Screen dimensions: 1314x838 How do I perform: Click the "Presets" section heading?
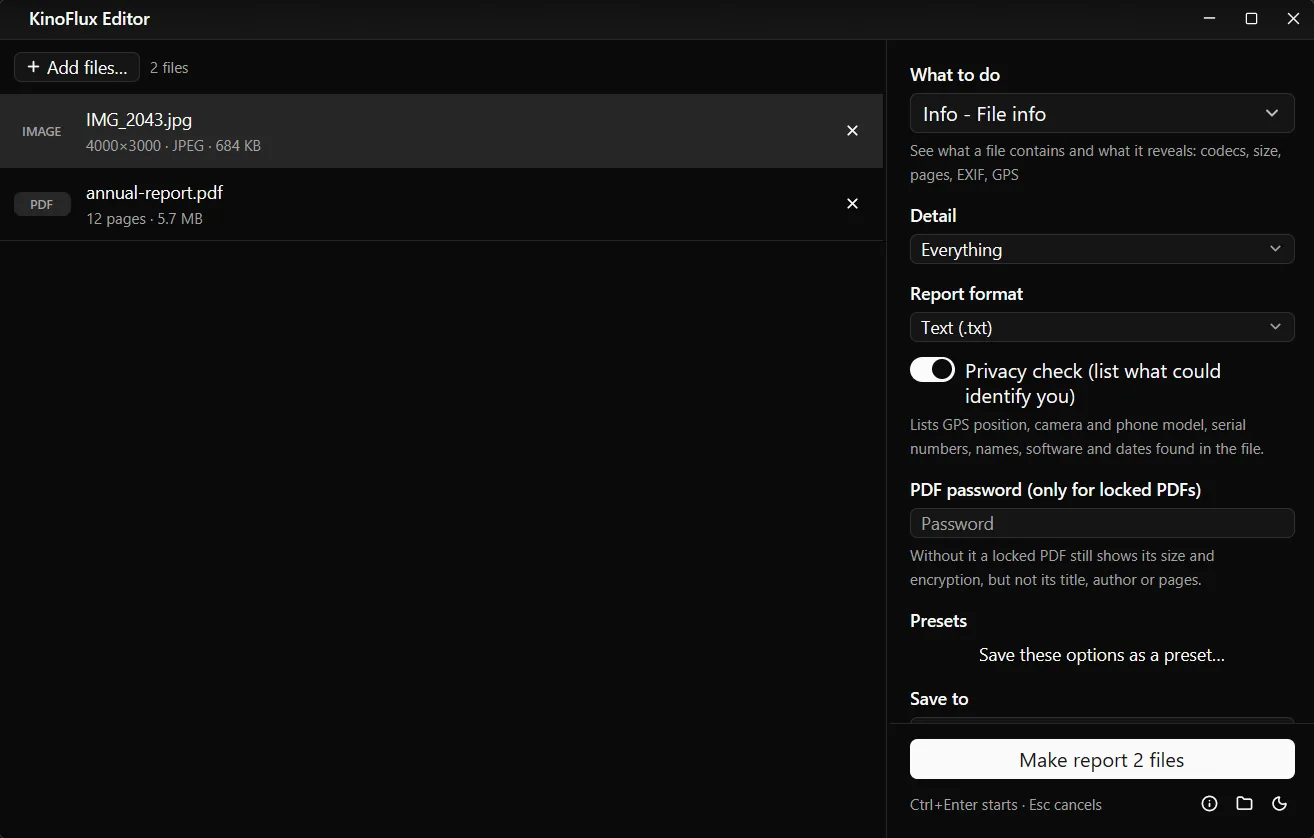point(938,621)
